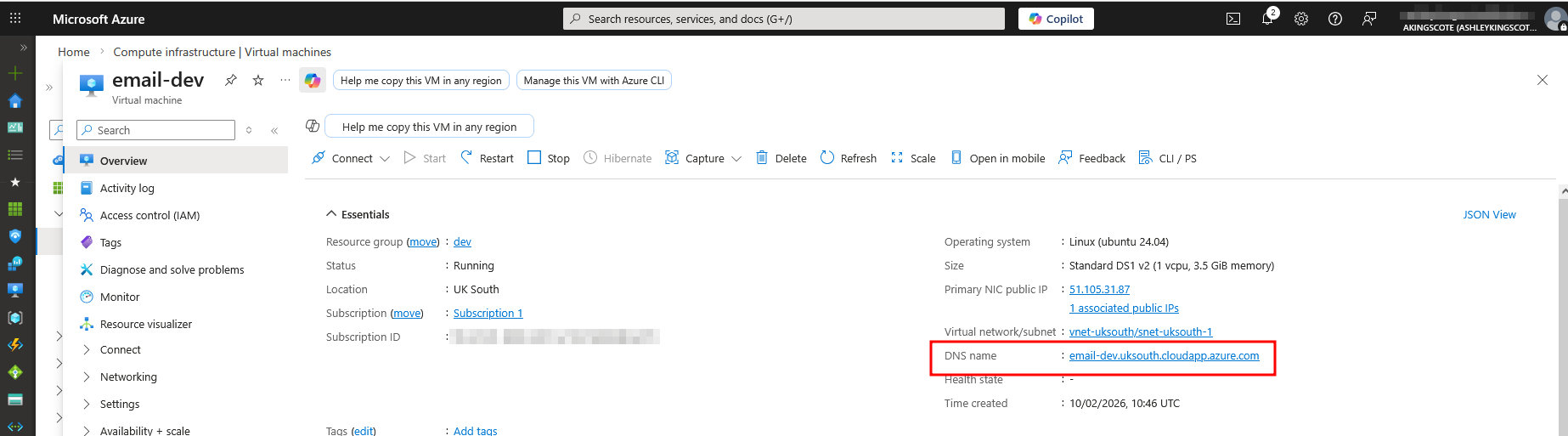The width and height of the screenshot is (1568, 436).
Task: Click Delete in the VM toolbar
Action: coord(781,158)
